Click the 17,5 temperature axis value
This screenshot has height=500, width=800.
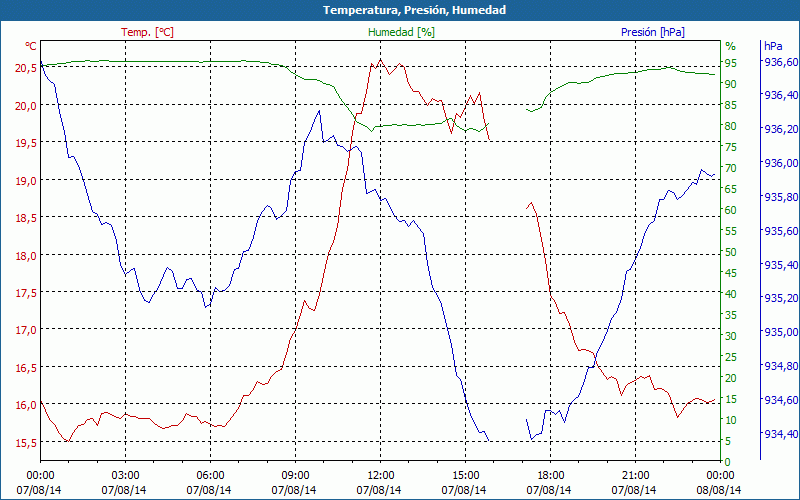pos(26,293)
